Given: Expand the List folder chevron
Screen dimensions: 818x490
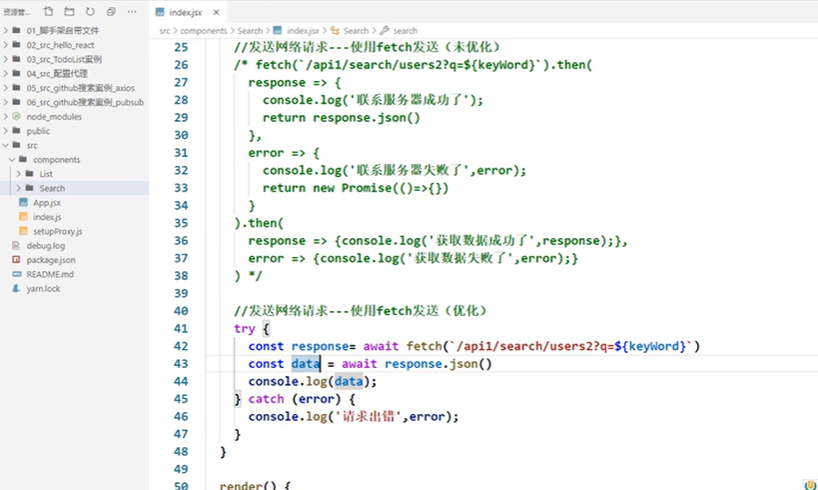Looking at the screenshot, I should [19, 174].
